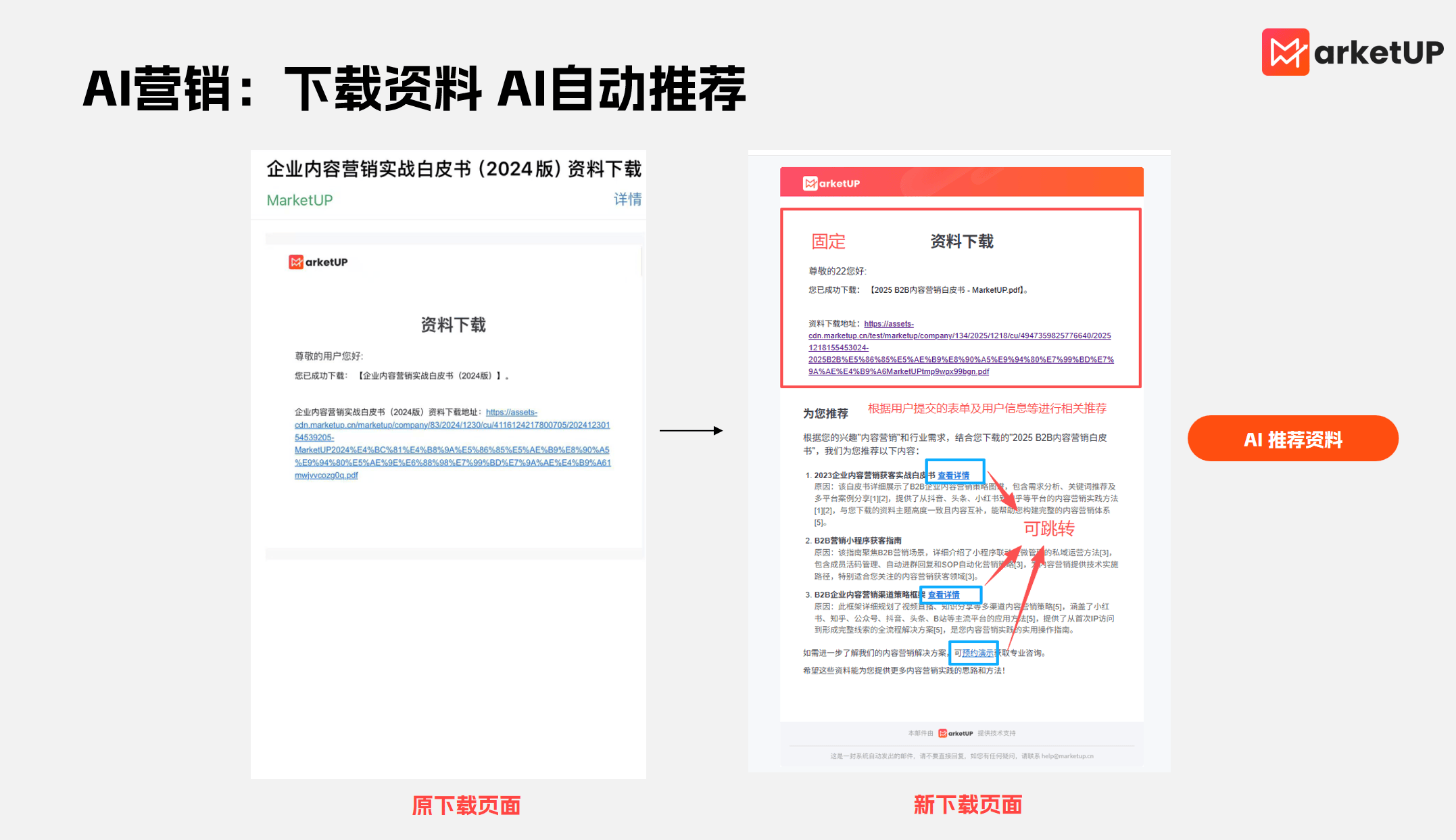Open 查看详情 link for the 2023 whitepaper
The height and width of the screenshot is (840, 1456).
pyautogui.click(x=953, y=475)
